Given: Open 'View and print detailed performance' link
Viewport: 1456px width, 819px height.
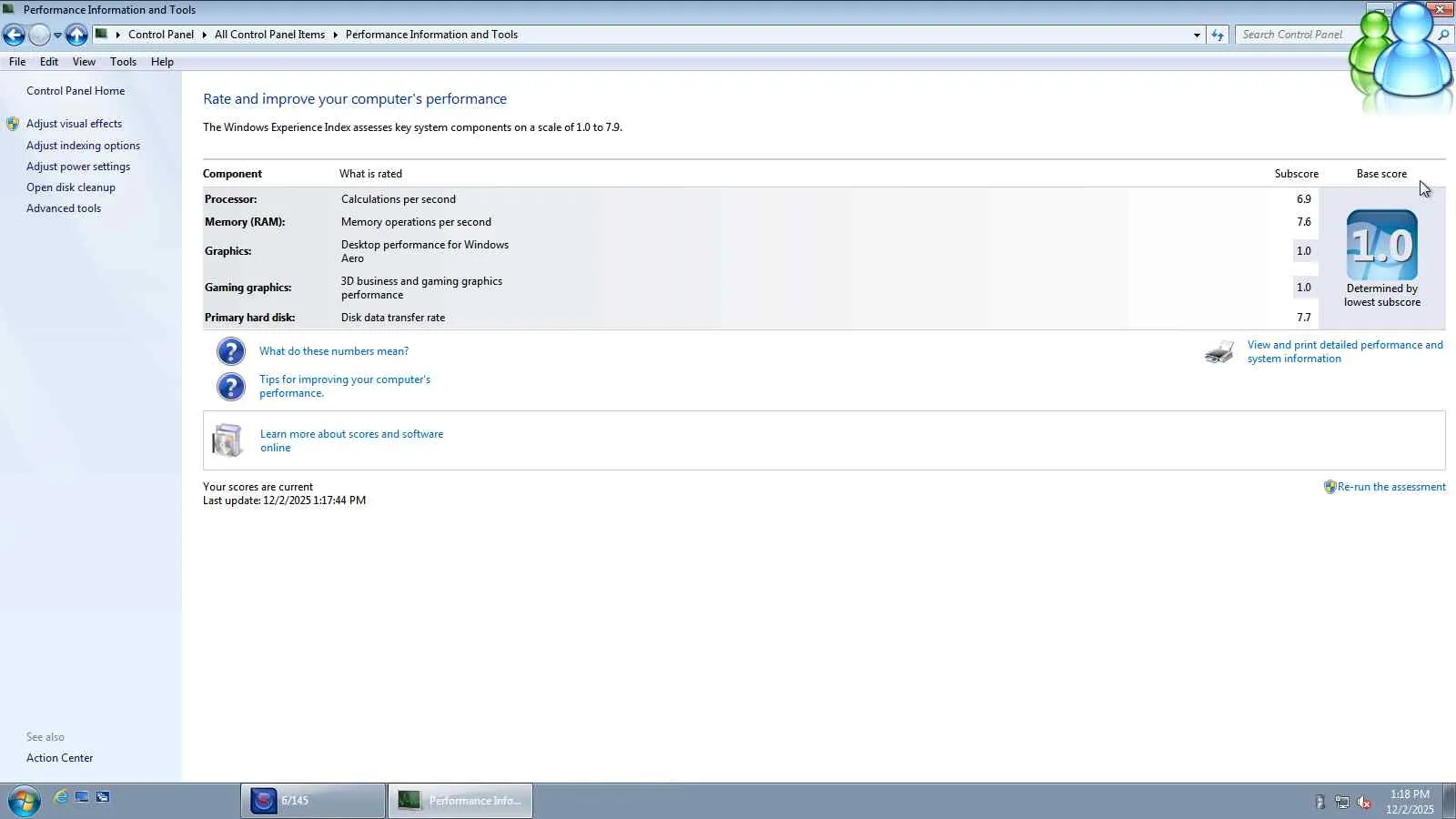Looking at the screenshot, I should coord(1345,351).
